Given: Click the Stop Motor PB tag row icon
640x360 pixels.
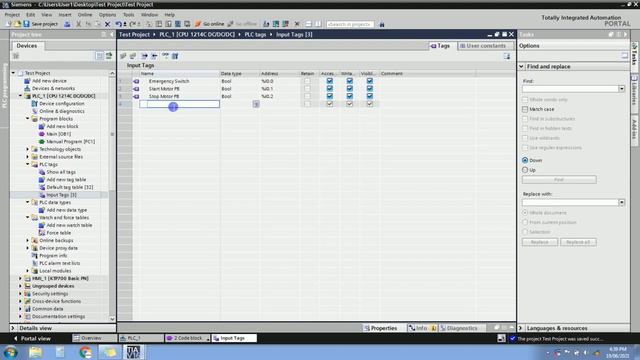Looking at the screenshot, I should (x=136, y=96).
